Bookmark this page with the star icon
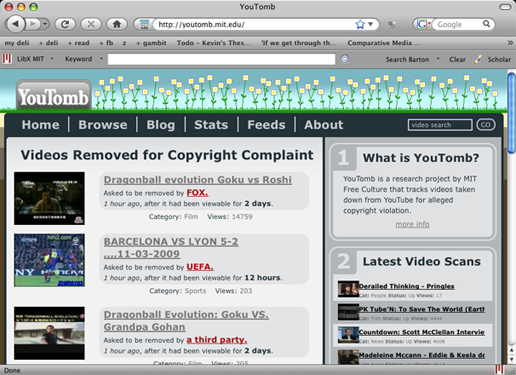Screen dimensions: 516x375 (x=360, y=24)
